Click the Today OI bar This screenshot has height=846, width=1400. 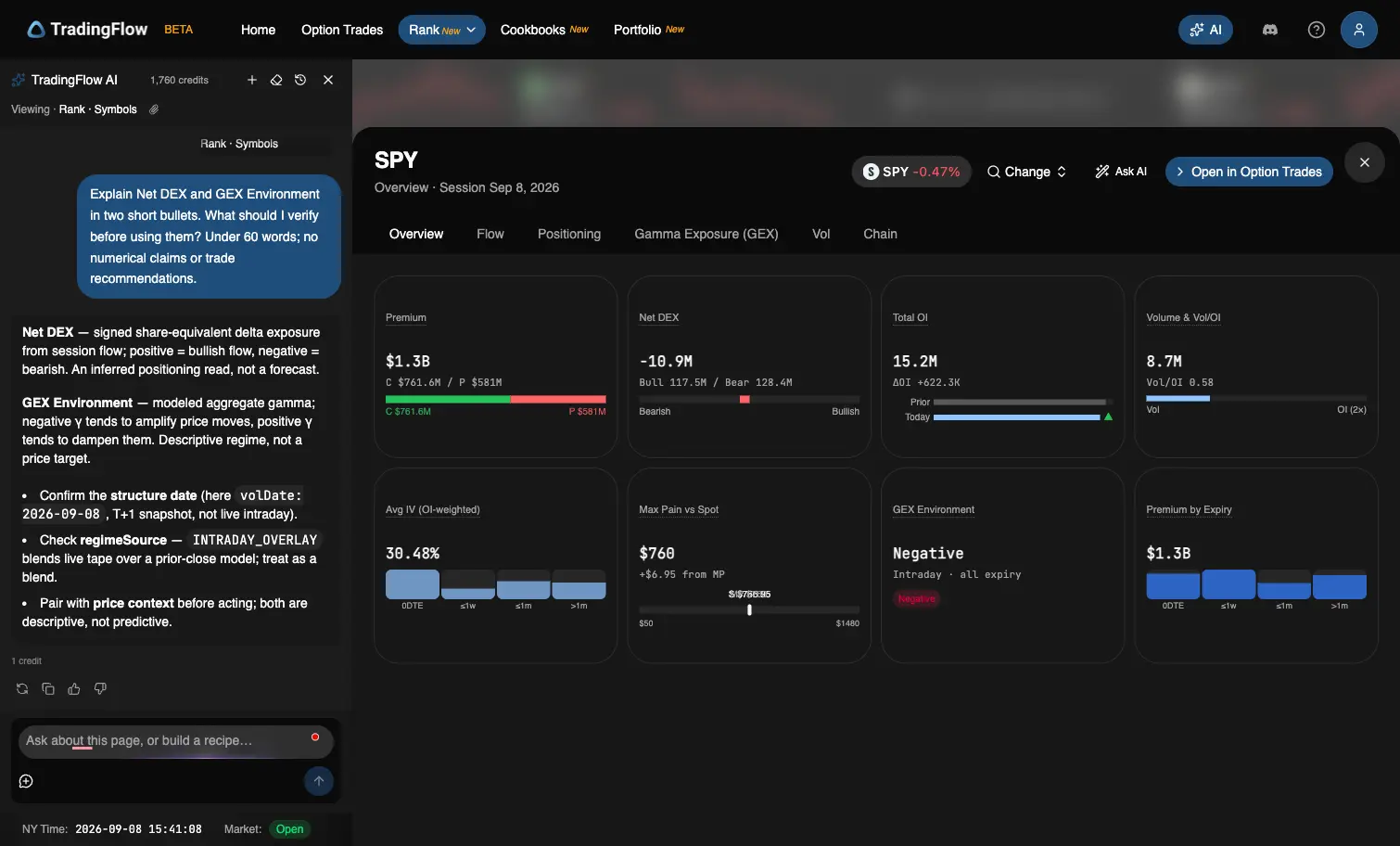[1016, 417]
